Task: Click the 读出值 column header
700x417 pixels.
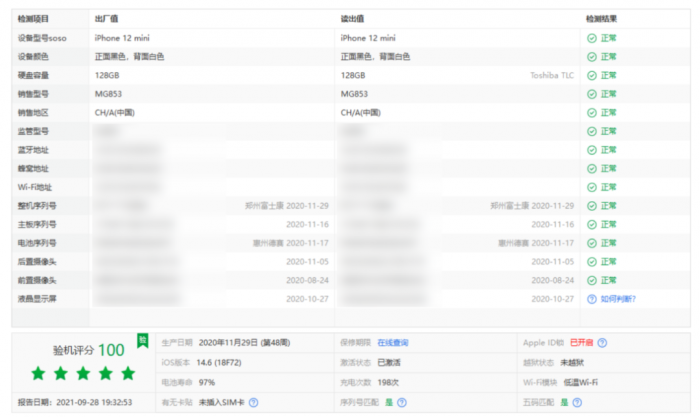Action: point(352,19)
